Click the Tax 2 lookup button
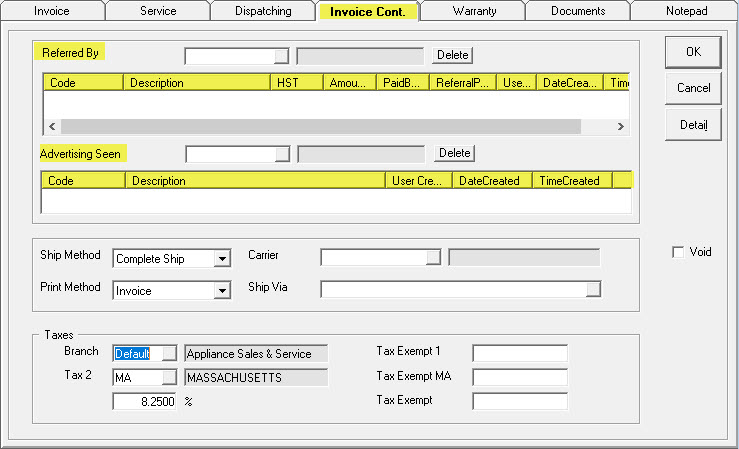The image size is (739, 449). pos(169,377)
